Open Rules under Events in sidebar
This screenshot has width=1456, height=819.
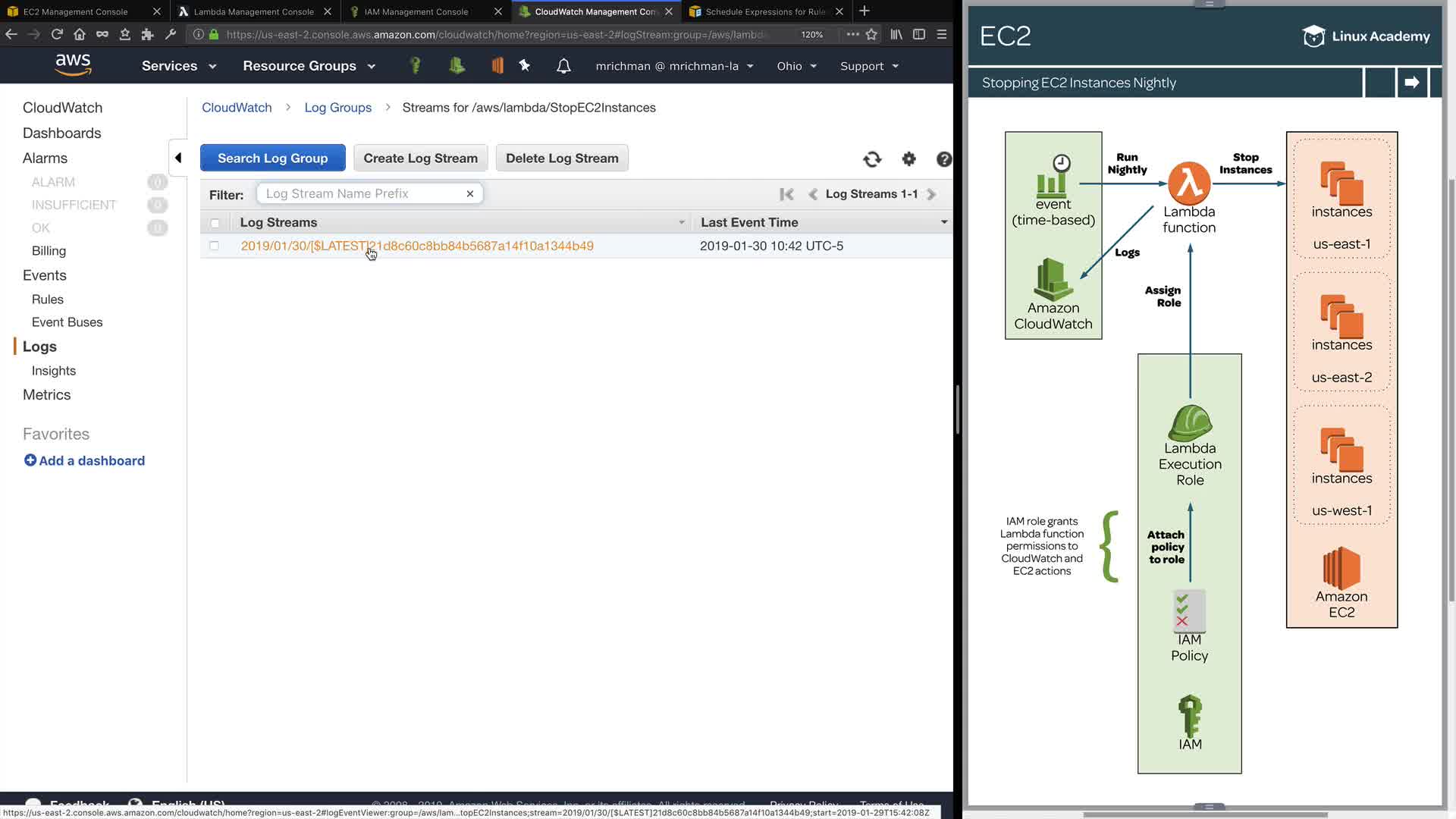(x=48, y=300)
